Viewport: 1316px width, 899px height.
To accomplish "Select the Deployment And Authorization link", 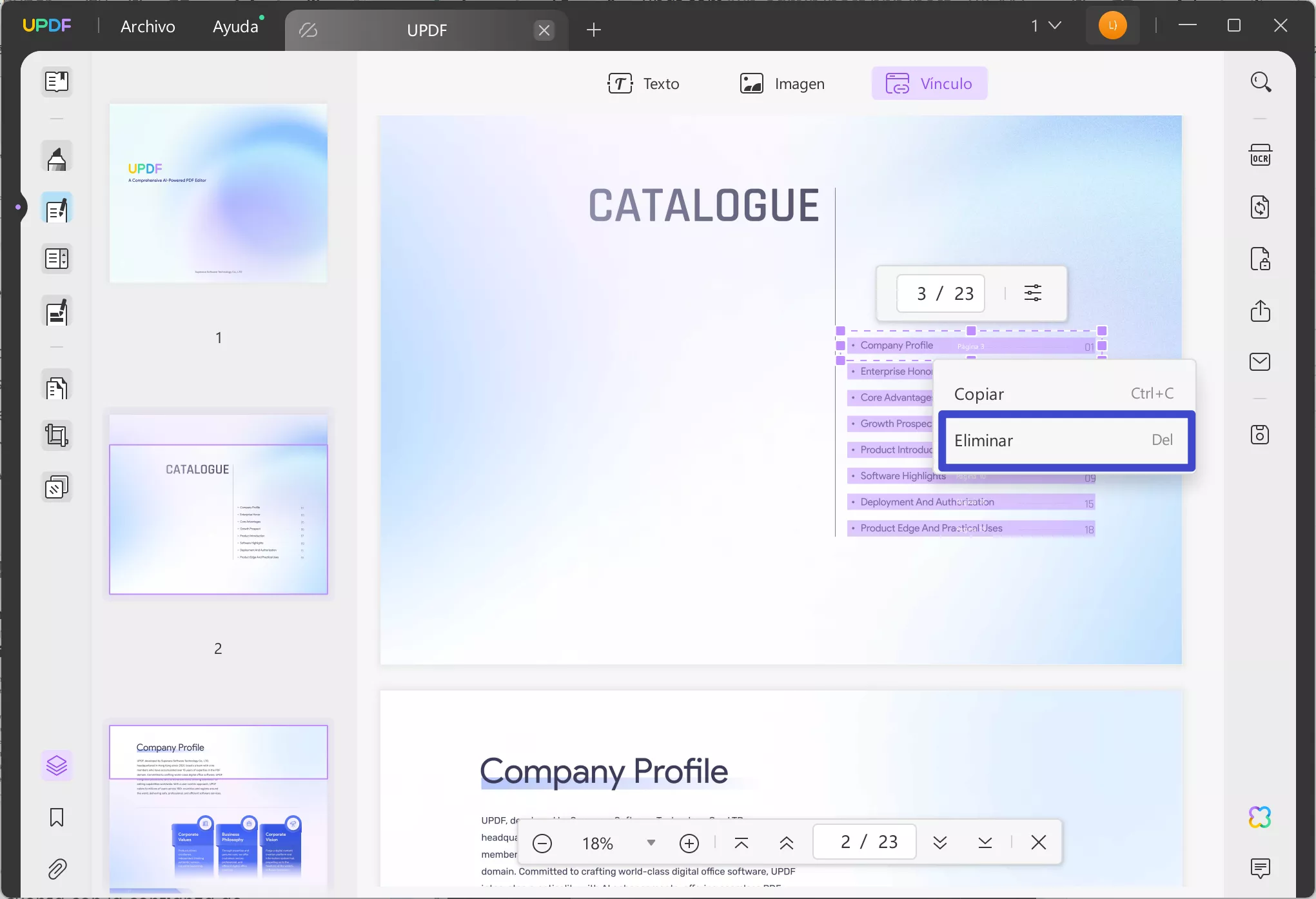I will pyautogui.click(x=971, y=502).
